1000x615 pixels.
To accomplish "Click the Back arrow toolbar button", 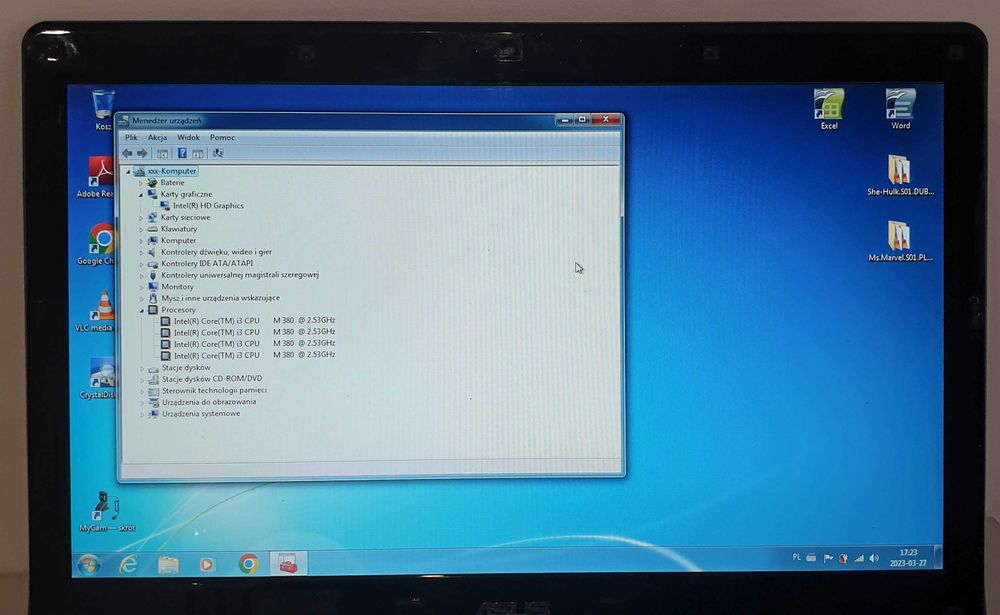I will point(128,153).
